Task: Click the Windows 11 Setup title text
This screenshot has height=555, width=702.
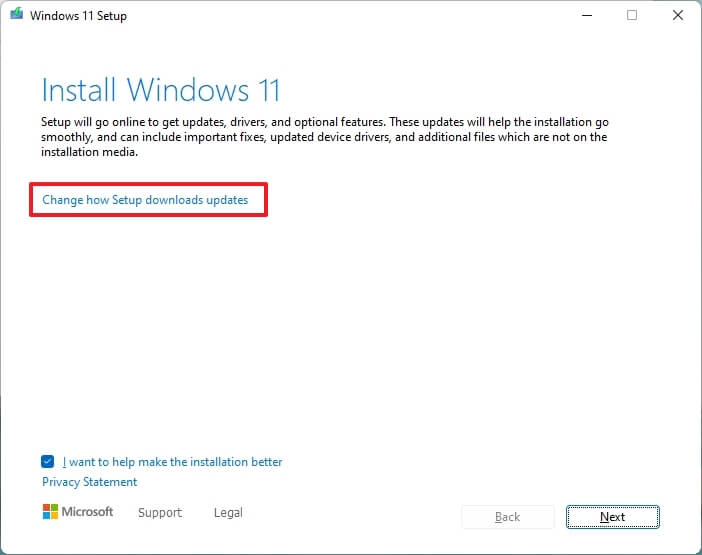Action: (78, 16)
